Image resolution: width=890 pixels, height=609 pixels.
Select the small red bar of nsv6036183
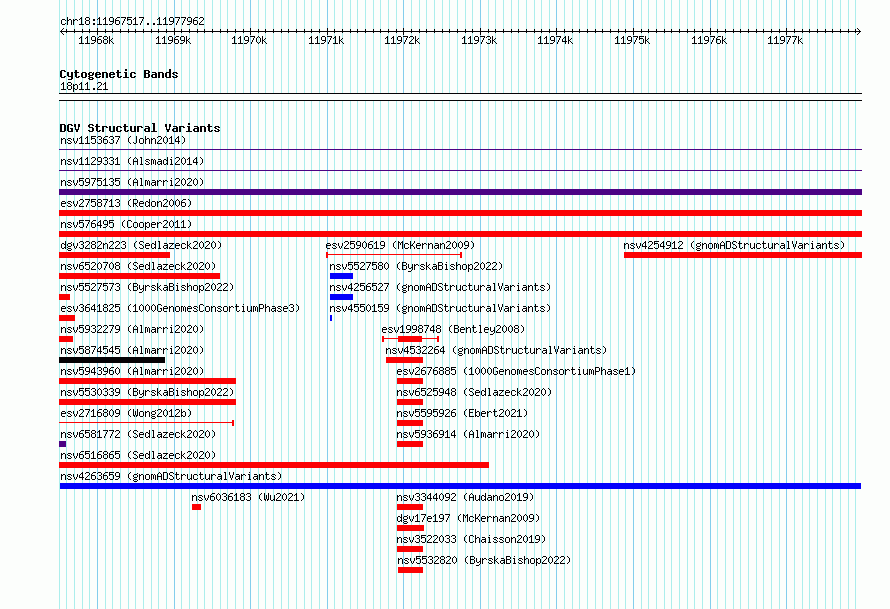coord(196,507)
